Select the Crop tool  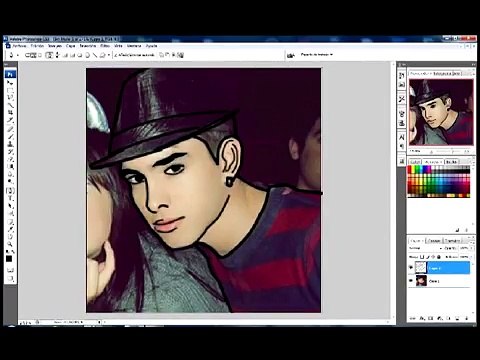(10, 112)
